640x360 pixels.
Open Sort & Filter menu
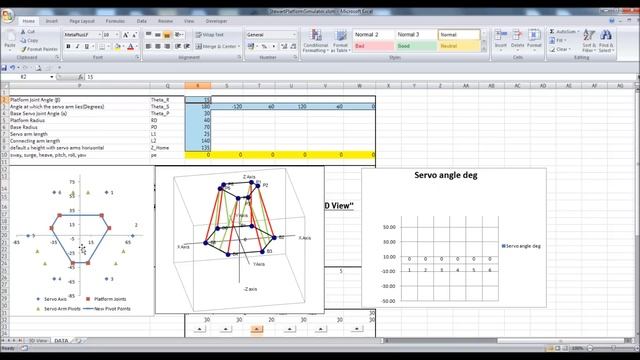(589, 41)
